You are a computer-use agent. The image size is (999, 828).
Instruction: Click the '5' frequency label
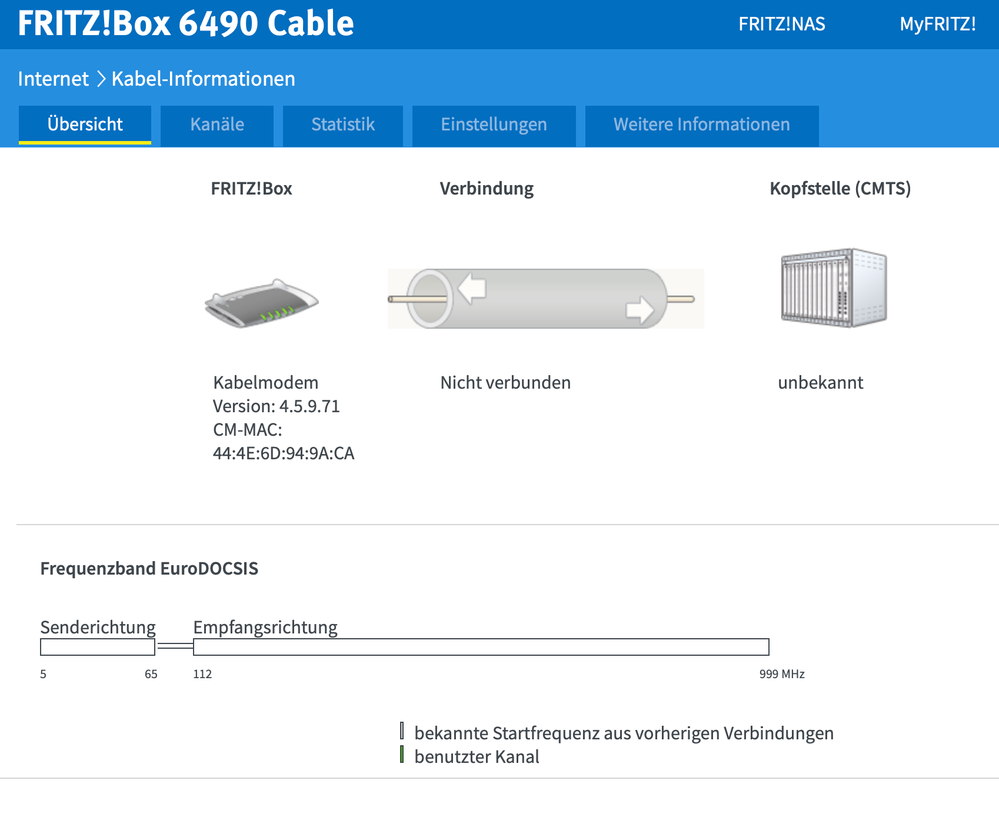(x=43, y=674)
